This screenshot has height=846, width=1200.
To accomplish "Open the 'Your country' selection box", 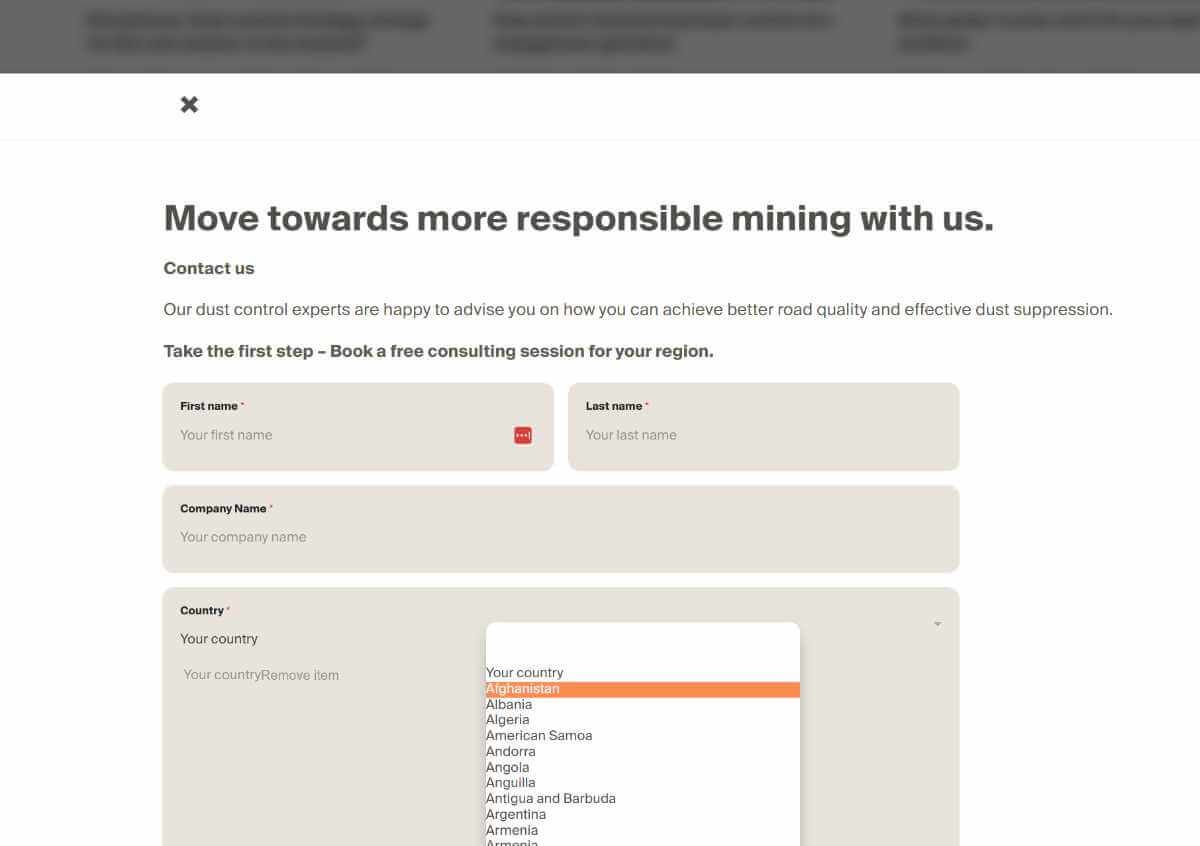I will tap(219, 639).
